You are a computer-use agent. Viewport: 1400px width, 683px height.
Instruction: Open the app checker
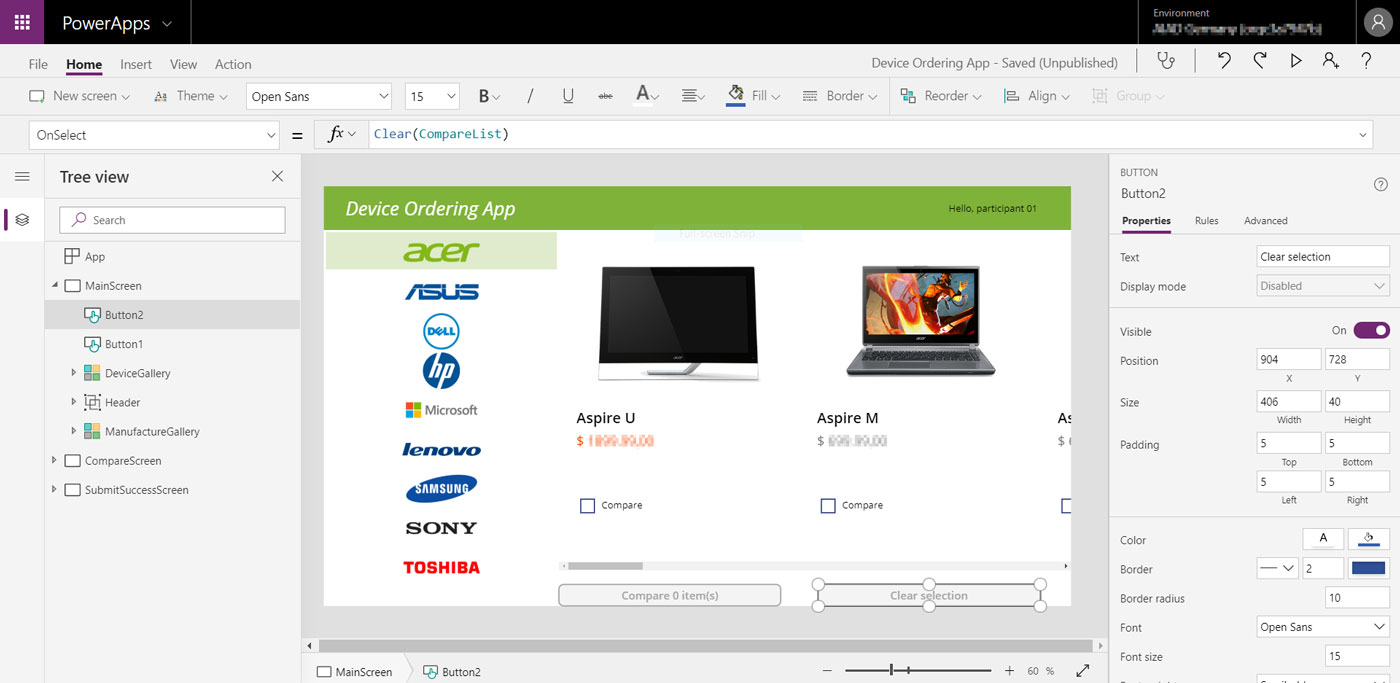point(1167,61)
